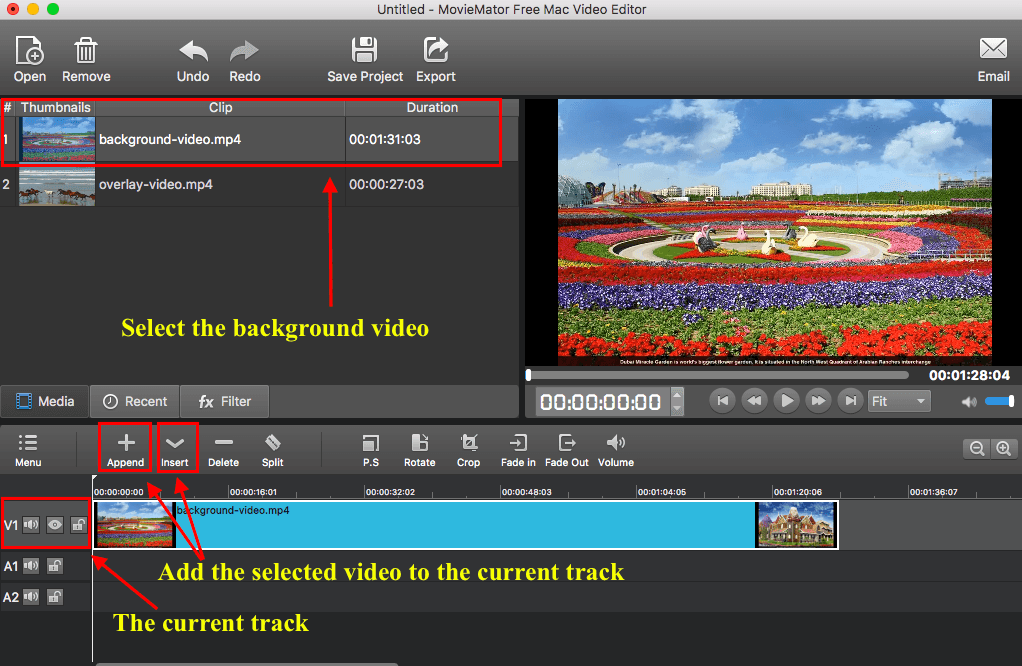Click the Duration column header
The image size is (1022, 666).
pyautogui.click(x=432, y=108)
